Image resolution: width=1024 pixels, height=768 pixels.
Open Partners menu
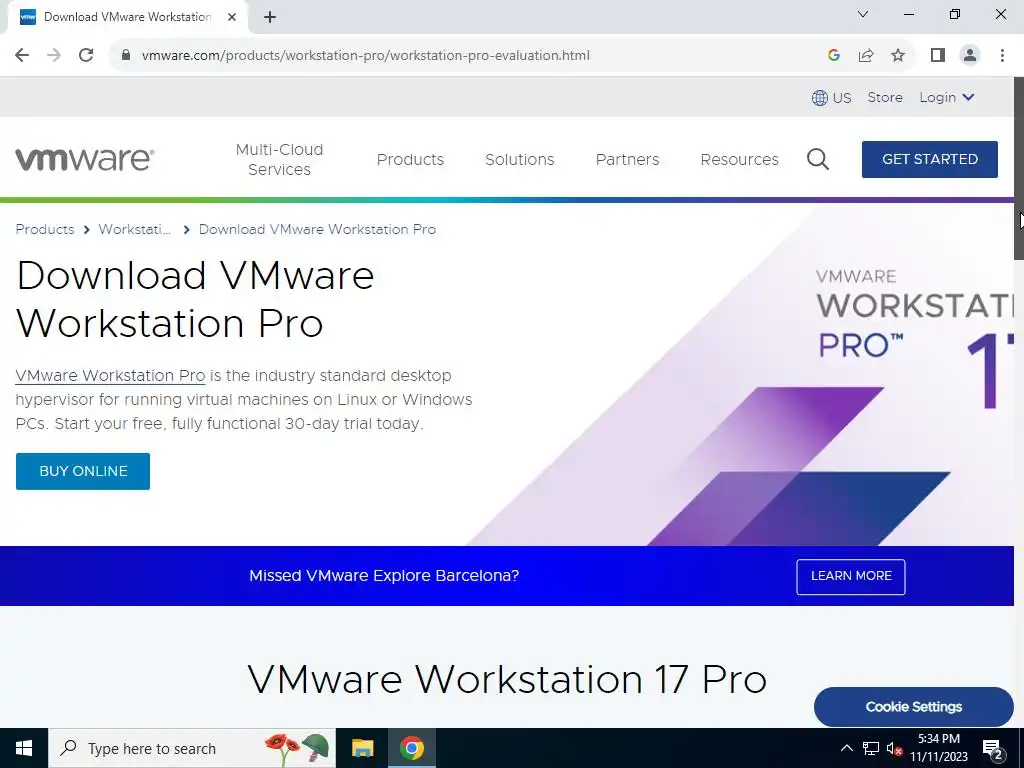628,159
